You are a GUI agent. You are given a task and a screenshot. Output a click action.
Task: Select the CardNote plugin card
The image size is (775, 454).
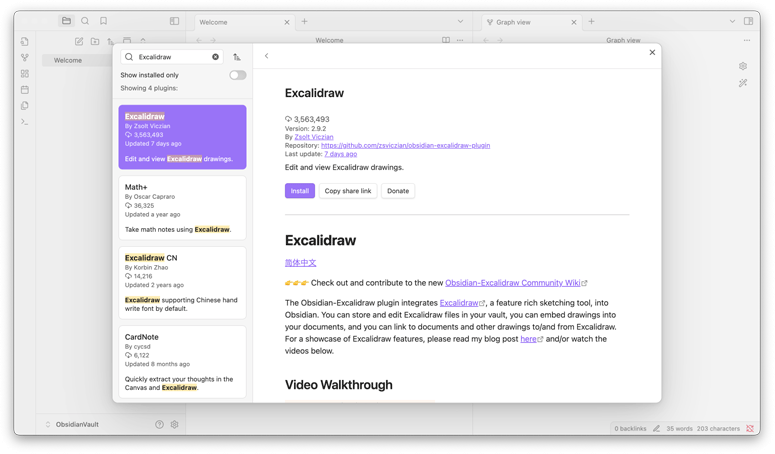point(182,362)
